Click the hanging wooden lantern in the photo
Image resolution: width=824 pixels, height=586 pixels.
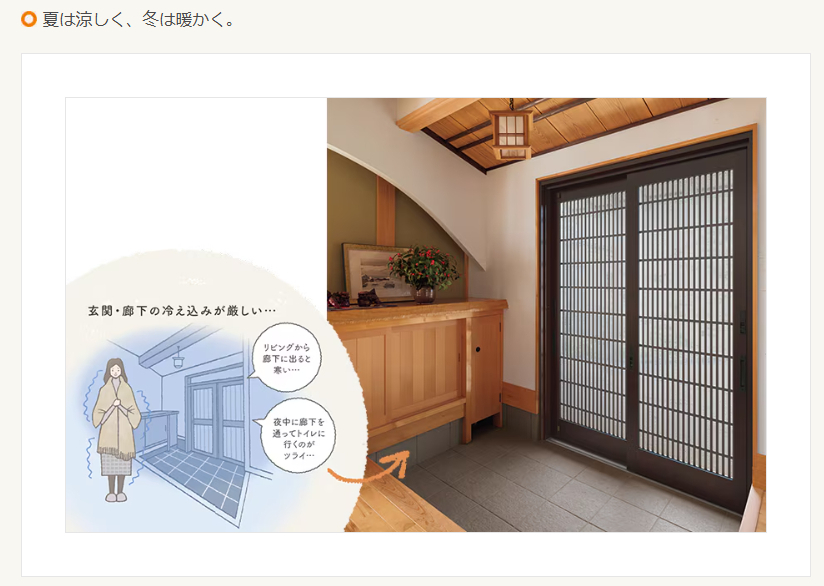pos(512,135)
